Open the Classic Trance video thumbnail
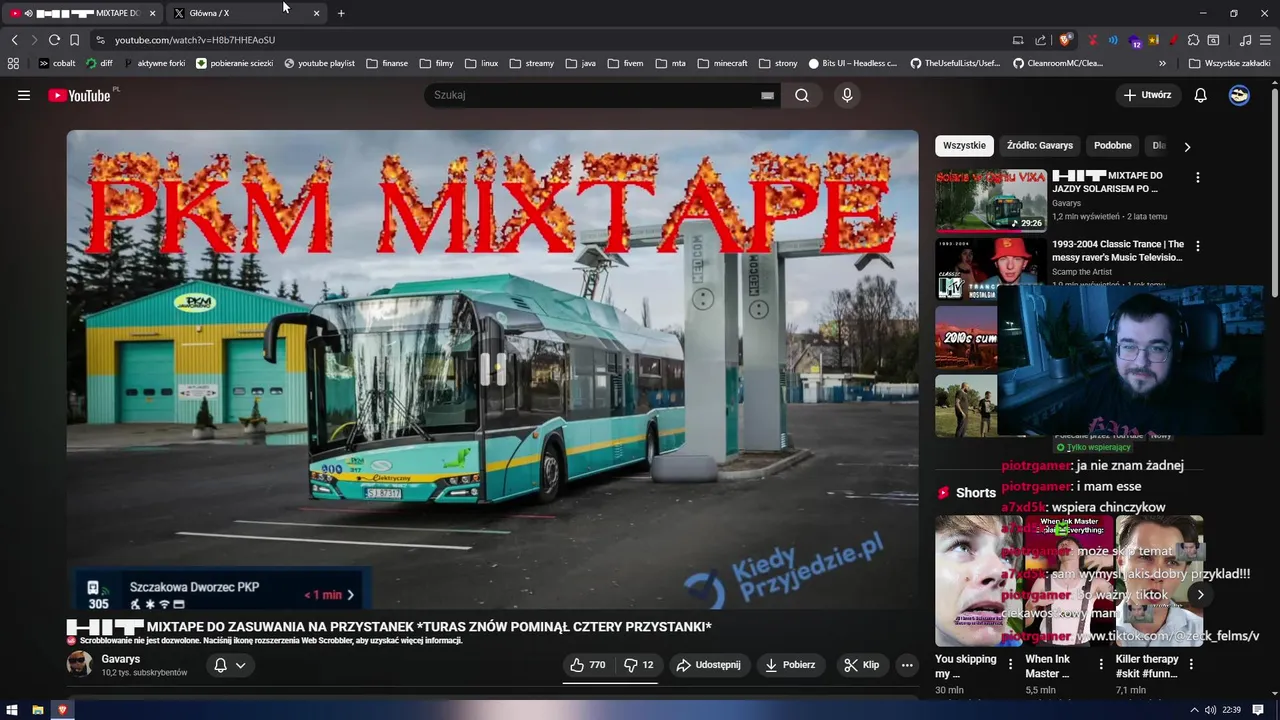The height and width of the screenshot is (720, 1280). click(x=991, y=267)
